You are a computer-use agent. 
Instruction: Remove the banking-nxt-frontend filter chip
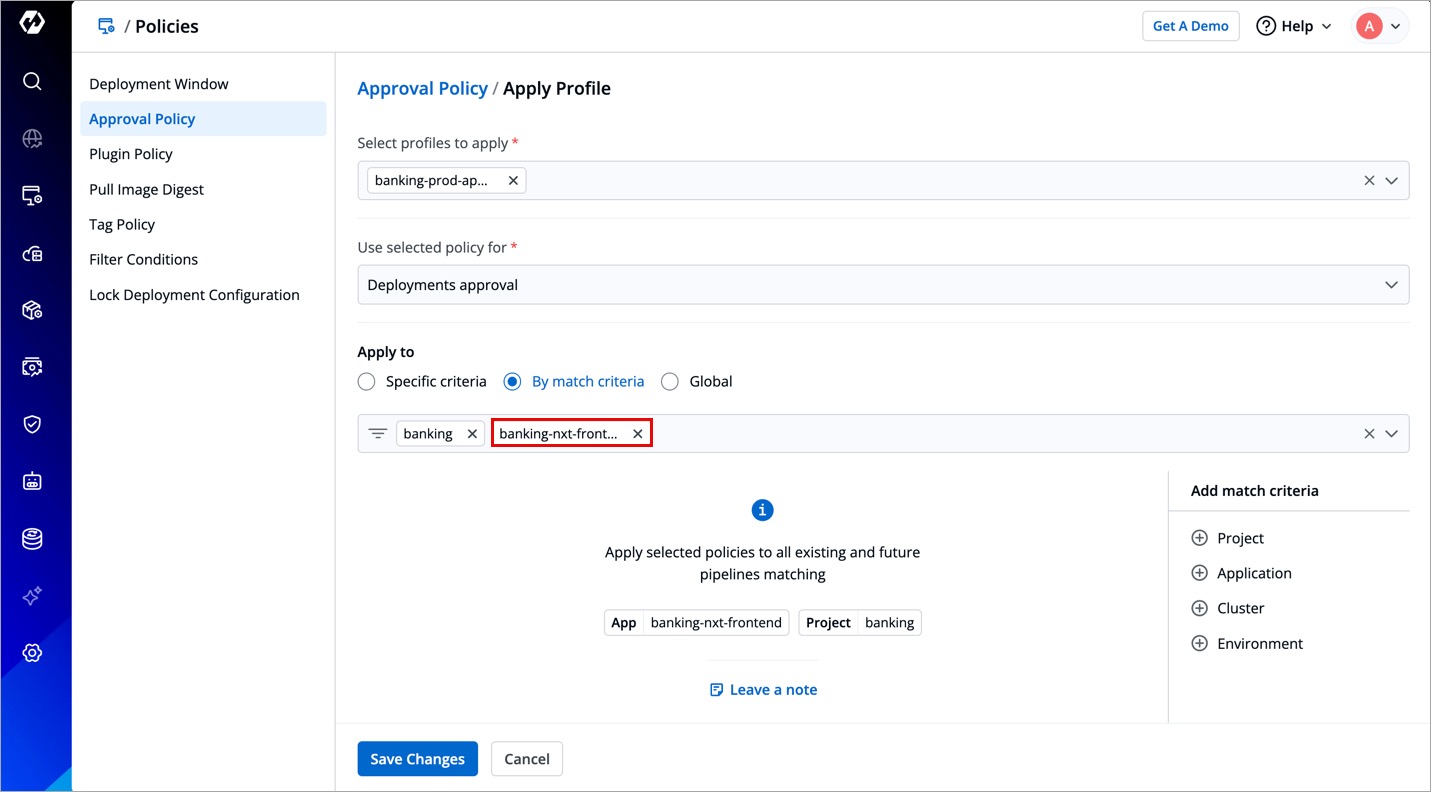point(637,434)
